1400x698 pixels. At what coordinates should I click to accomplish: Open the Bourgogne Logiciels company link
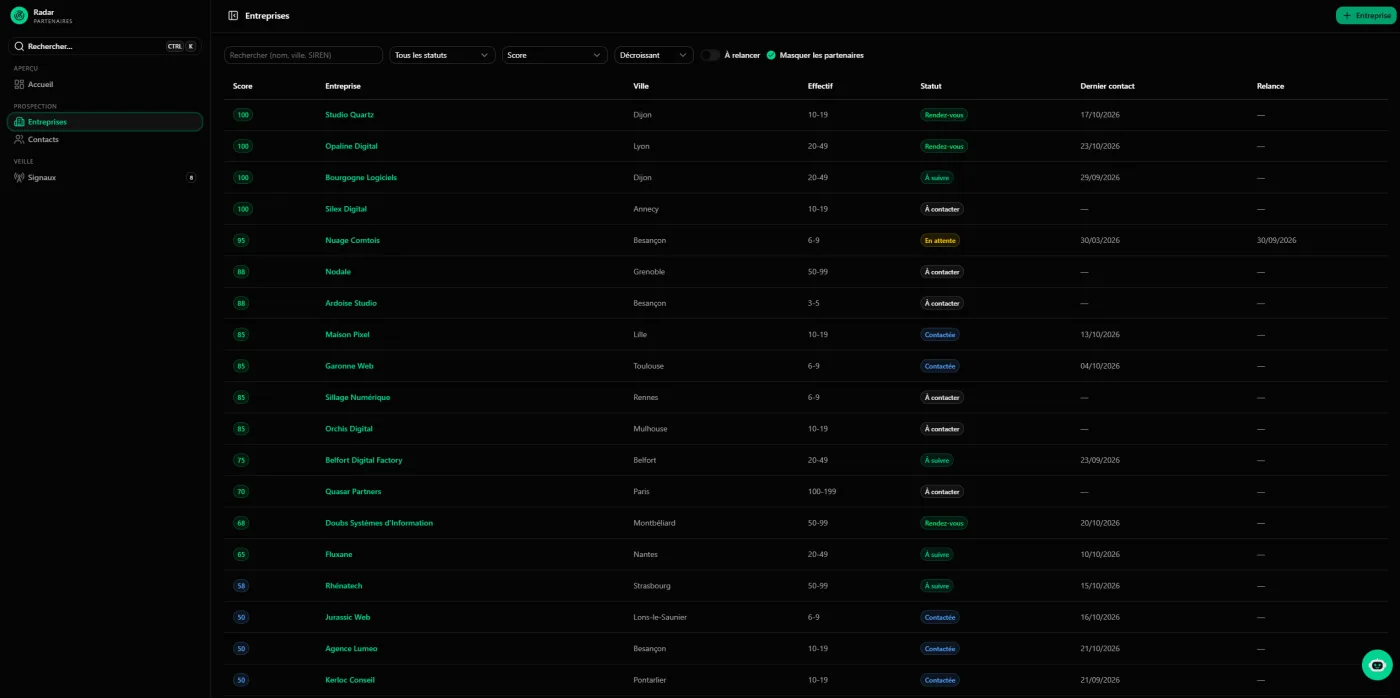tap(361, 178)
